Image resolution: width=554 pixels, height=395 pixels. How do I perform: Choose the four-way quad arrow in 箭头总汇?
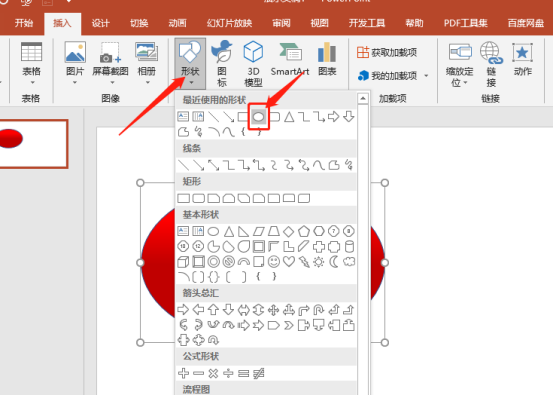point(273,310)
